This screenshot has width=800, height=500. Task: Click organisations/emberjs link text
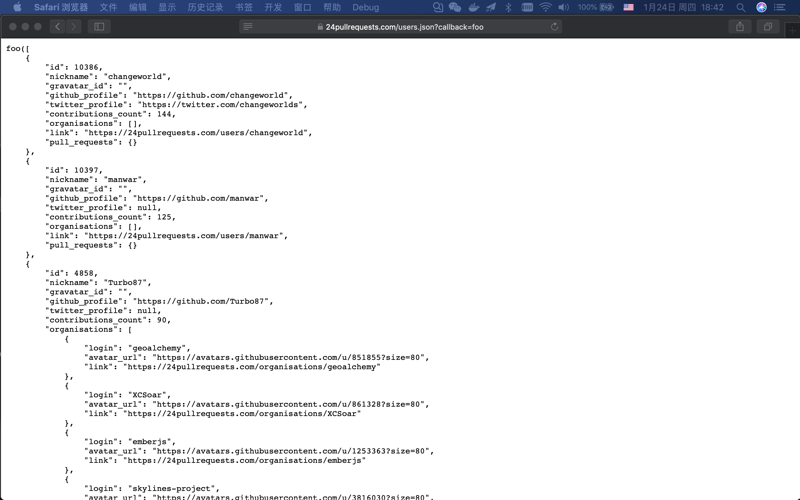pyautogui.click(x=244, y=461)
